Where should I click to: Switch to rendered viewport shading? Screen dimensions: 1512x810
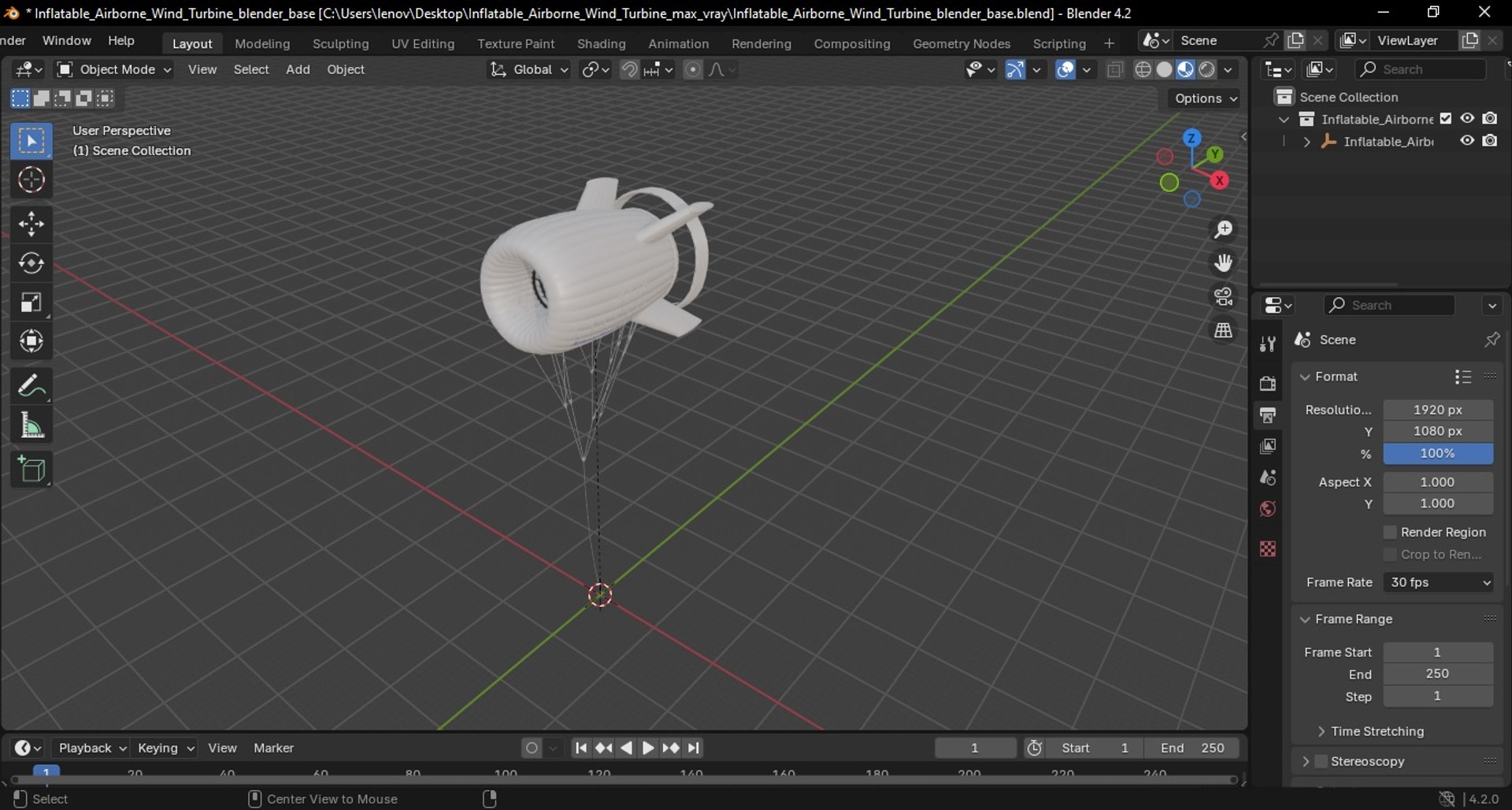1207,69
